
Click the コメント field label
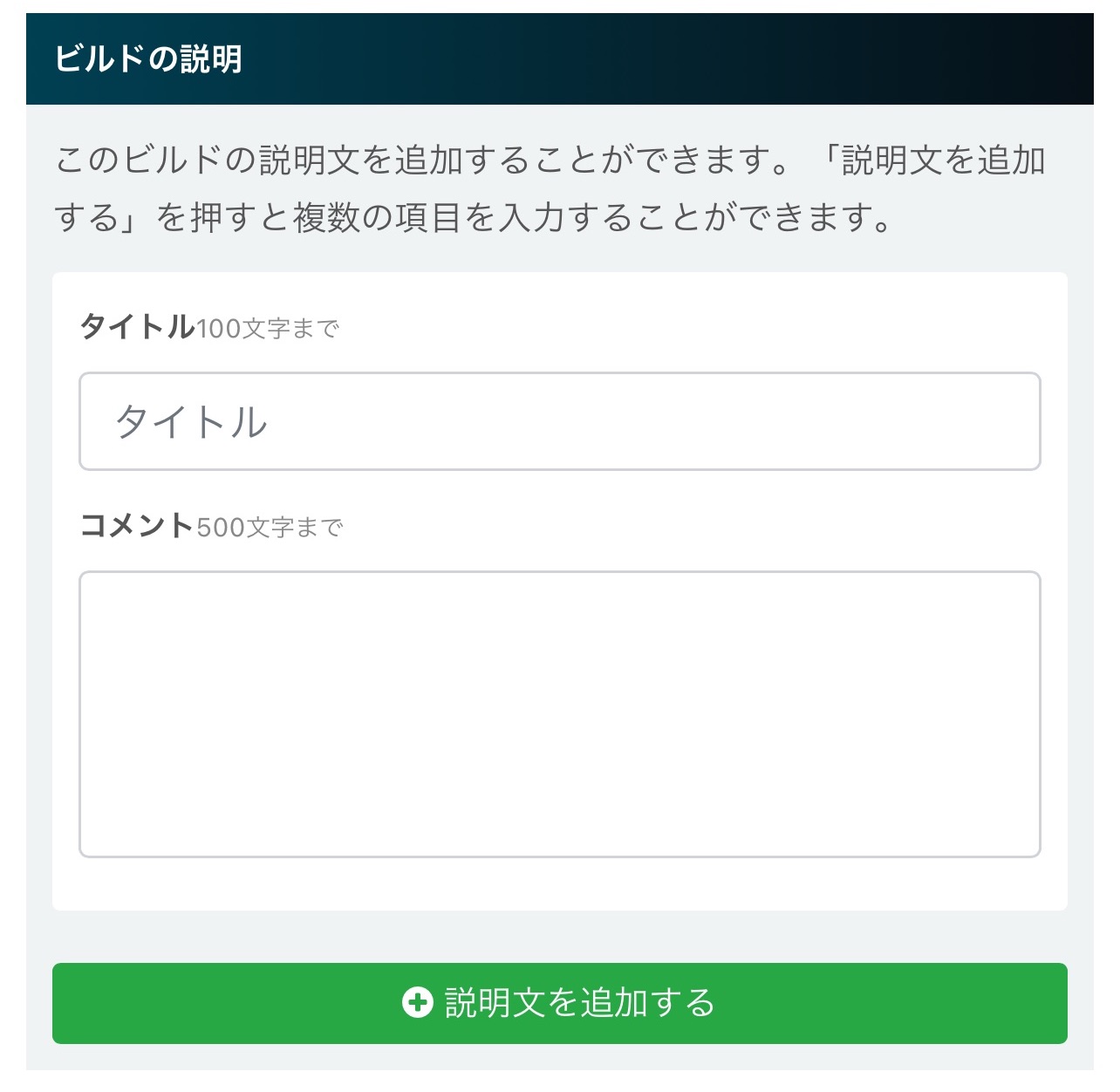tap(137, 525)
